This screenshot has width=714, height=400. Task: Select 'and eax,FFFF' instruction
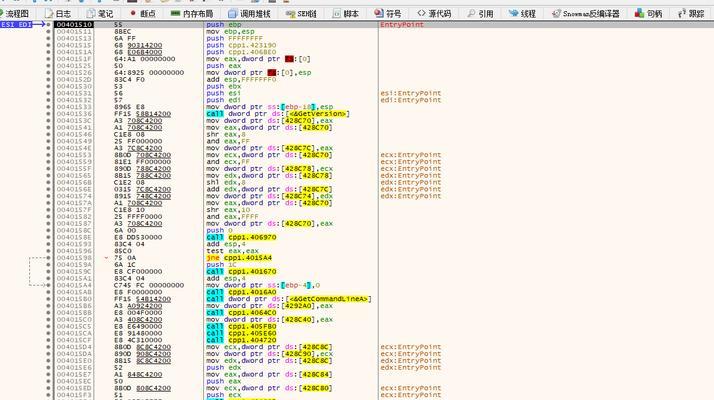click(232, 216)
